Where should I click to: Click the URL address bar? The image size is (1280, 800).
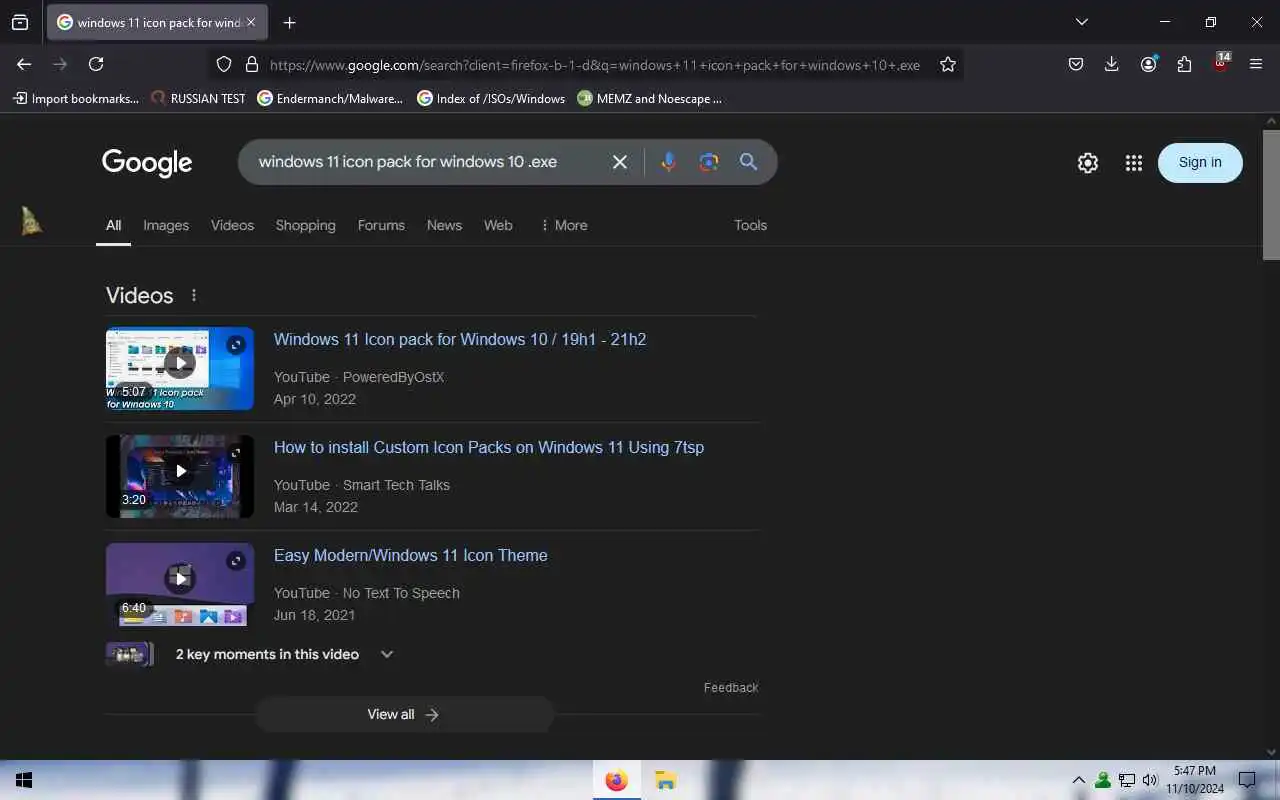click(594, 65)
